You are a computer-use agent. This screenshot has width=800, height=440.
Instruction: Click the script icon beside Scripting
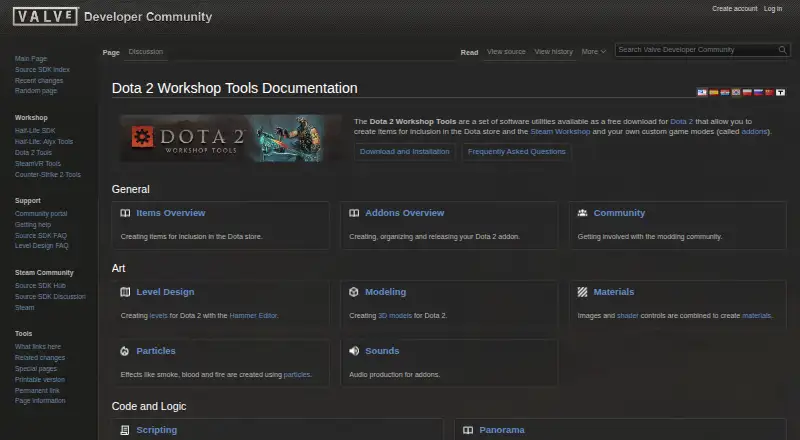124,430
